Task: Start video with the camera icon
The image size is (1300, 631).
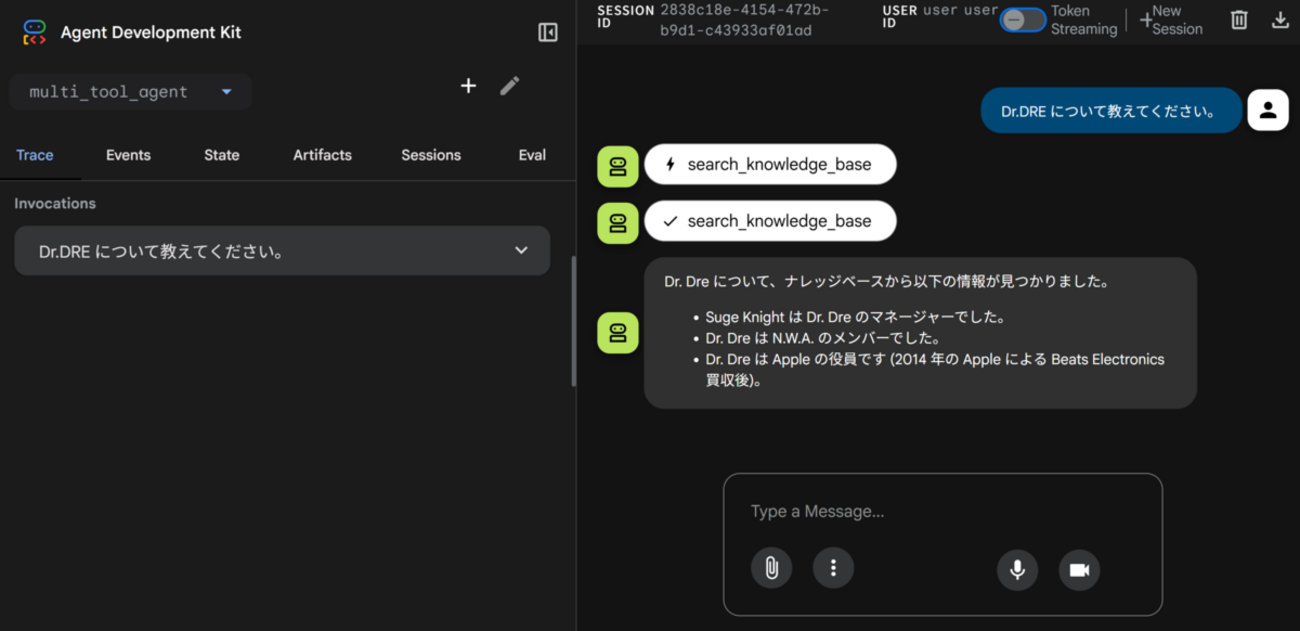Action: [x=1079, y=570]
